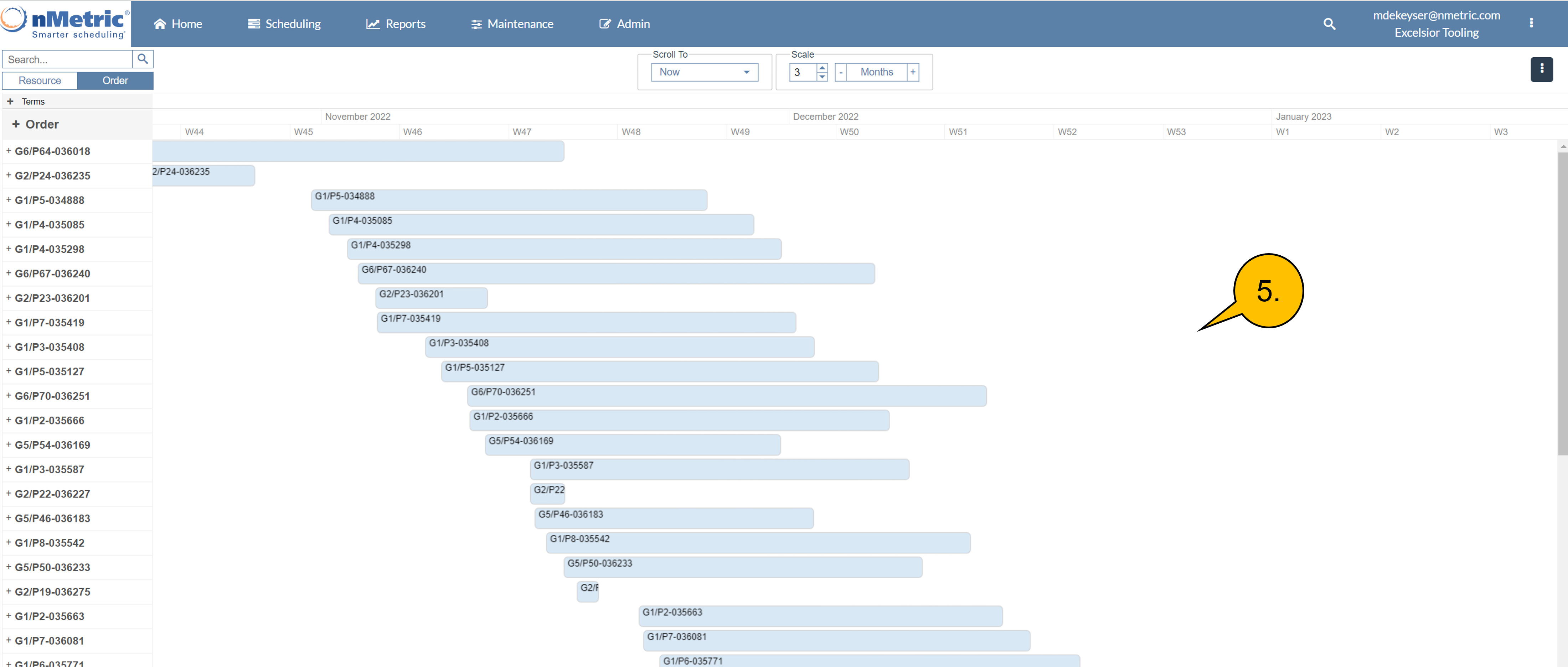Viewport: 1568px width, 667px height.
Task: Expand order G6/P64-036018 row
Action: (x=9, y=151)
